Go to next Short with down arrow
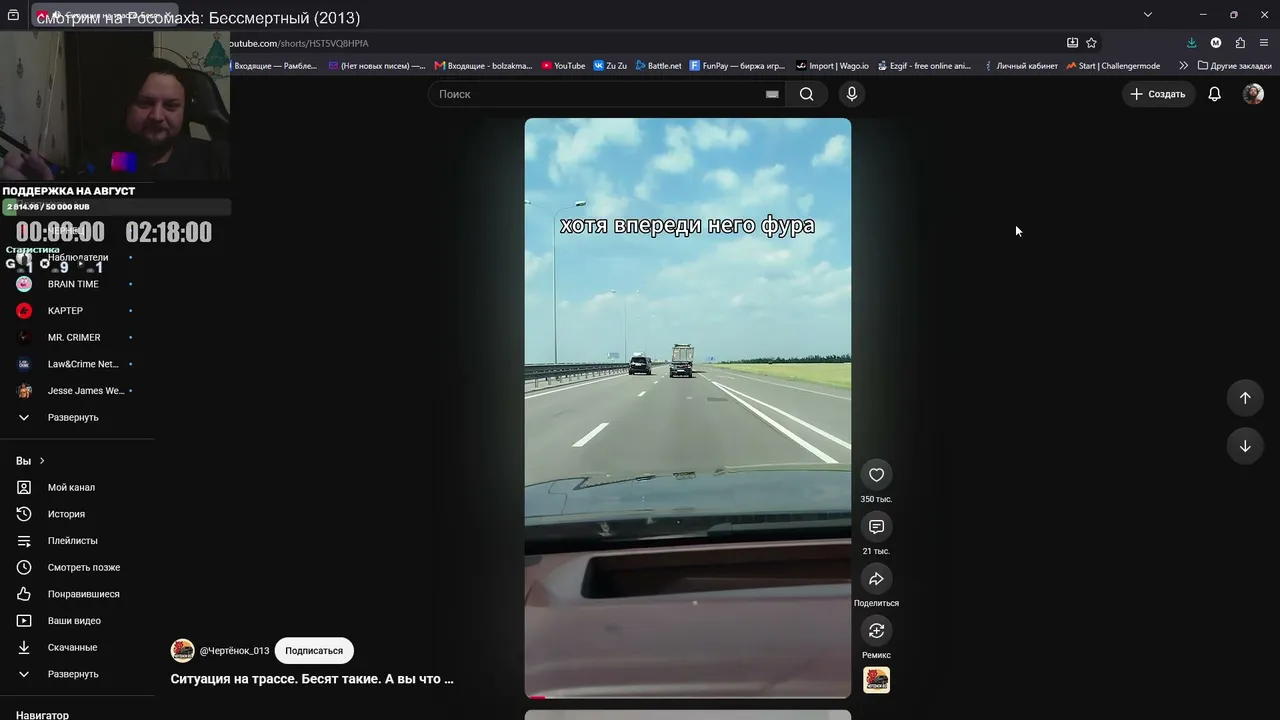This screenshot has height=720, width=1280. [x=1245, y=446]
